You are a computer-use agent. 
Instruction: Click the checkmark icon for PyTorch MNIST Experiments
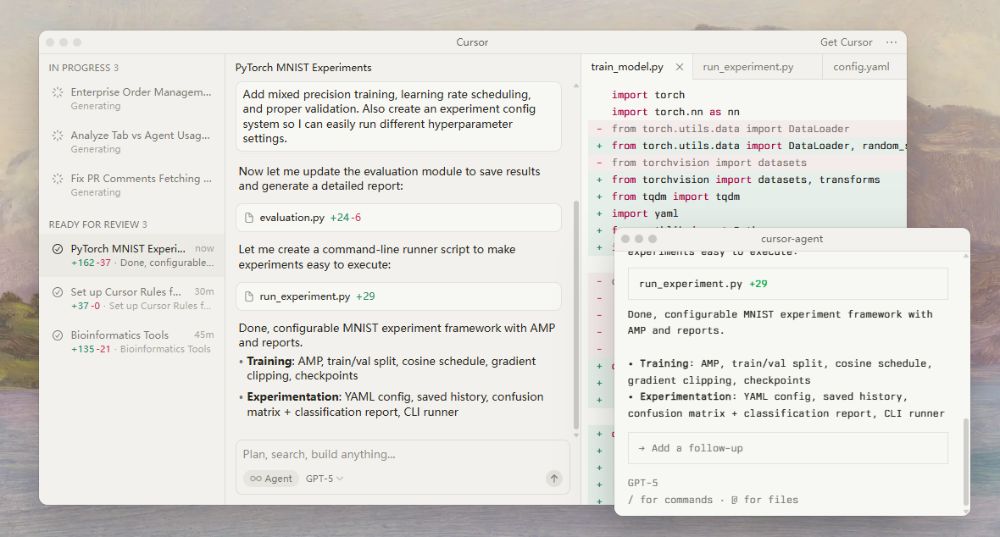(x=57, y=249)
